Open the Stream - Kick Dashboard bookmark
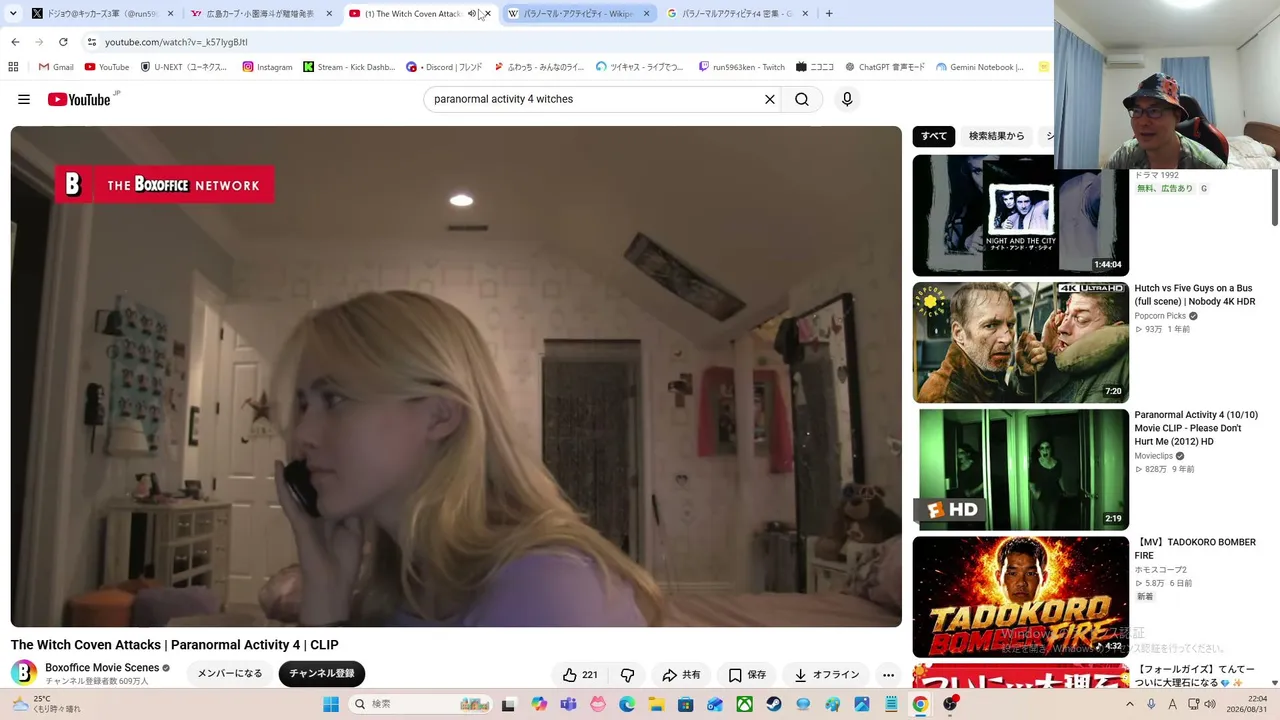The width and height of the screenshot is (1280, 720). [x=349, y=67]
